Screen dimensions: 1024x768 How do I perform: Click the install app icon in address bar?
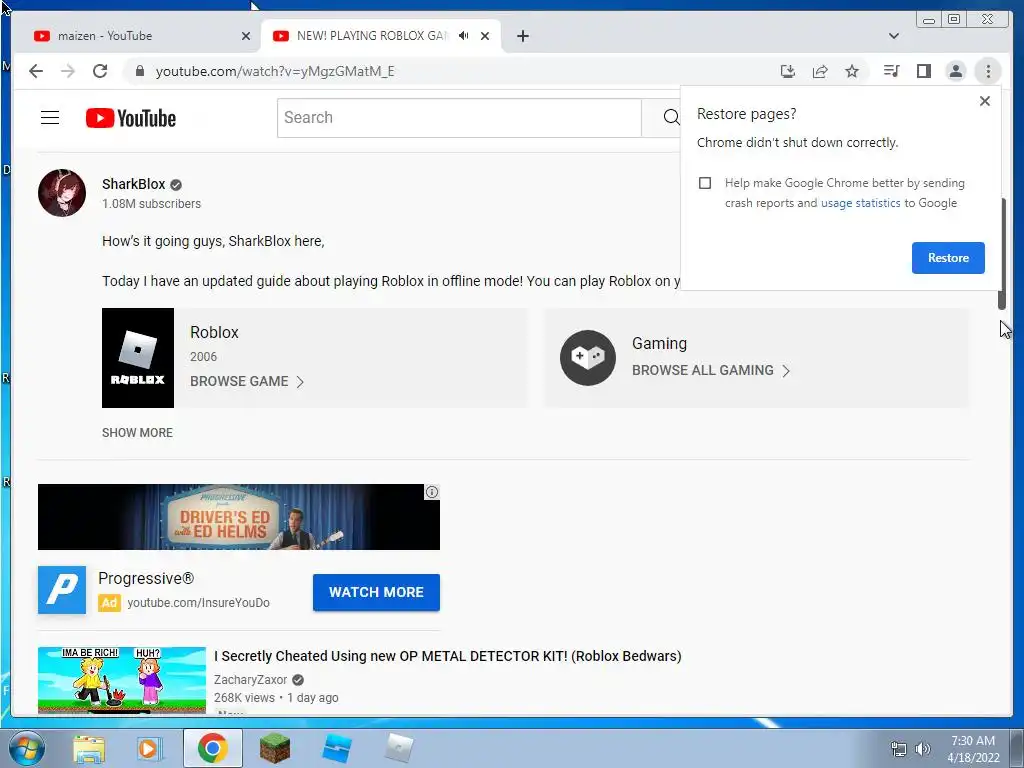tap(788, 71)
